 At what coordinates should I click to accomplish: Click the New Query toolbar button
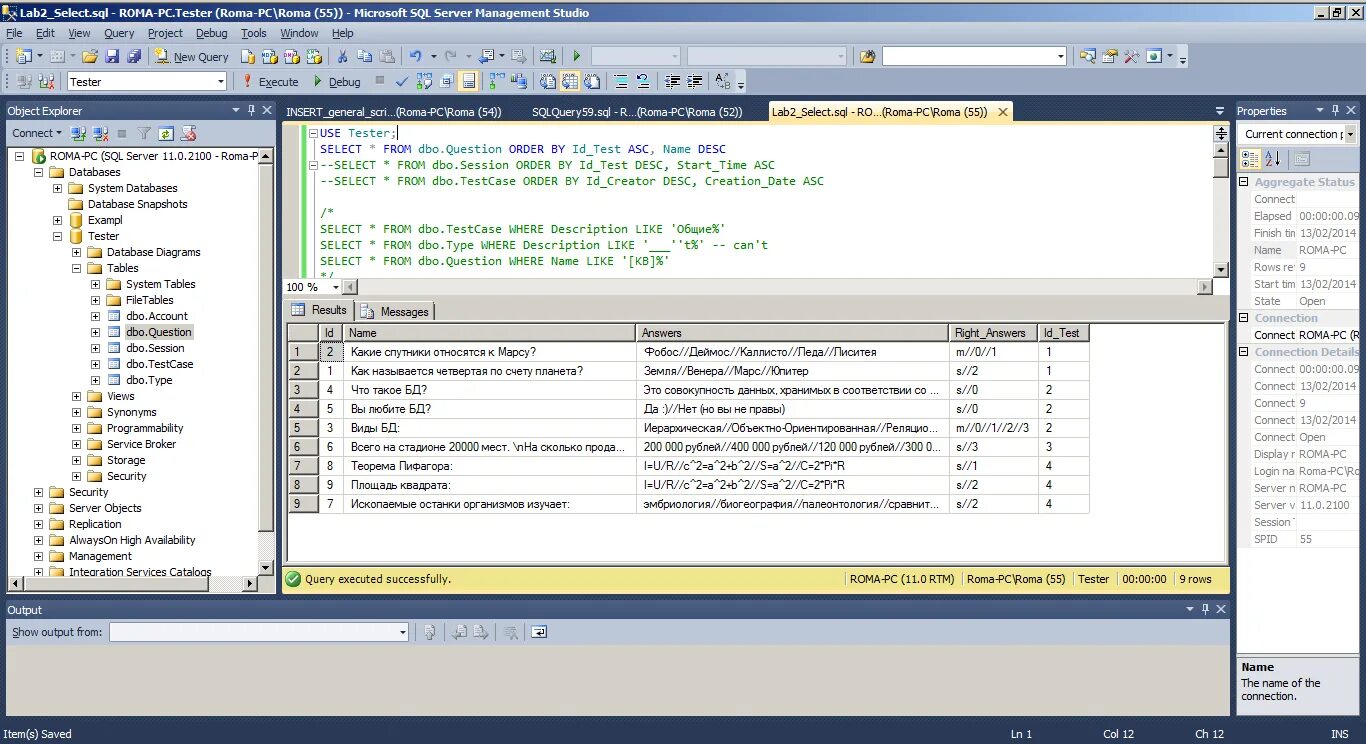coord(192,57)
